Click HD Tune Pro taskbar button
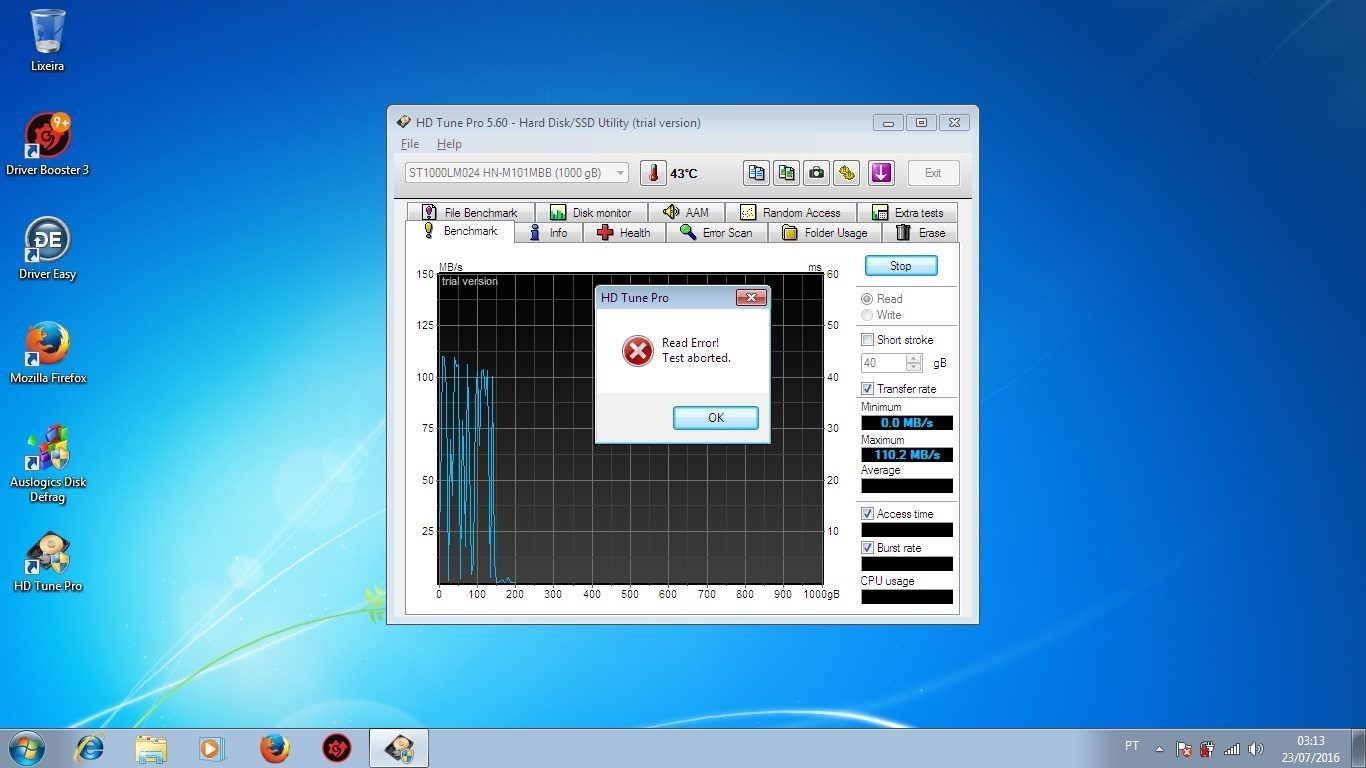The image size is (1366, 768). (399, 748)
